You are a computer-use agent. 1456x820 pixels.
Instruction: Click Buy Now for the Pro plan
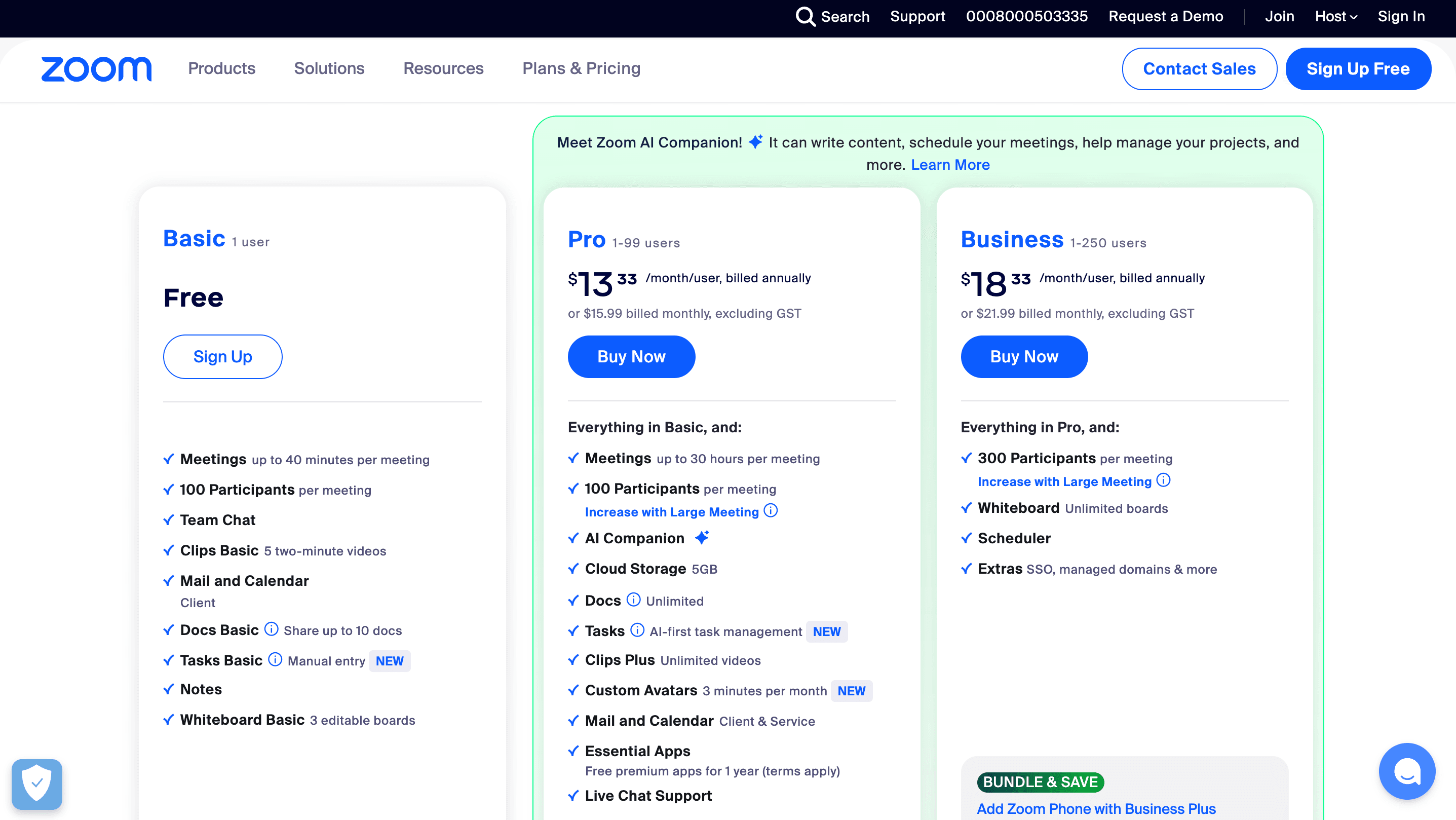point(631,356)
